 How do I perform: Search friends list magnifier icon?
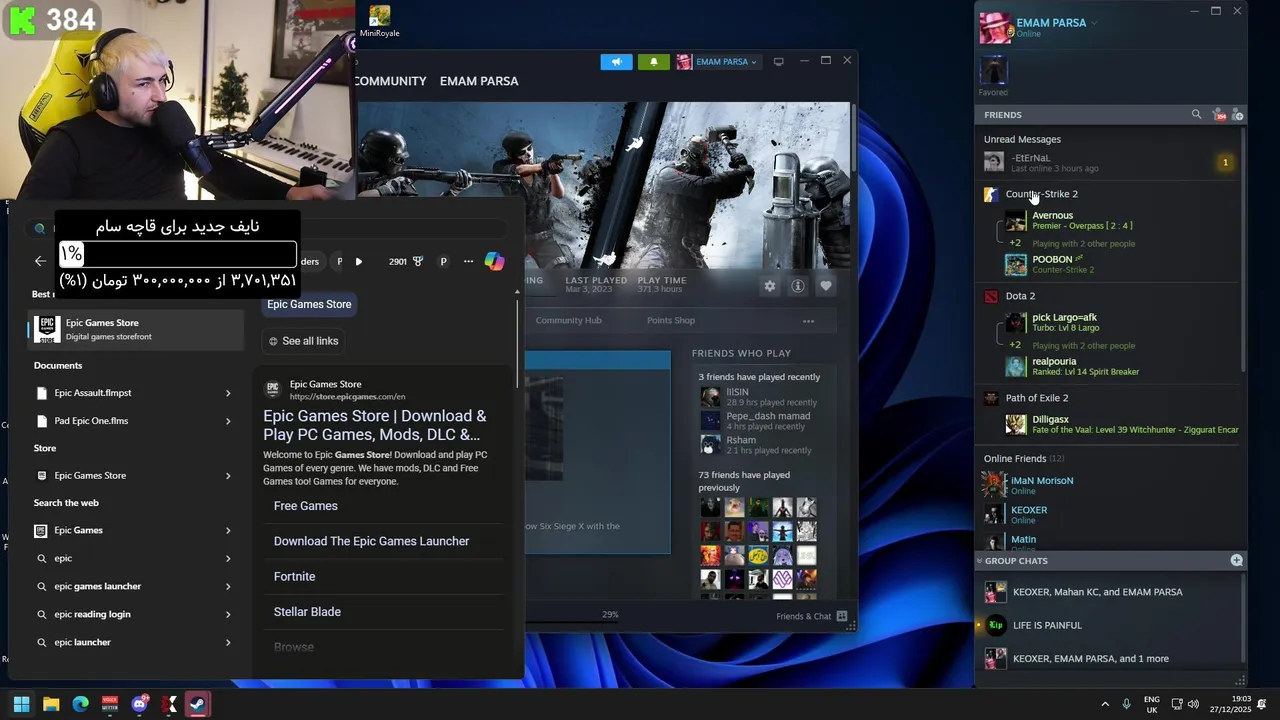1196,115
